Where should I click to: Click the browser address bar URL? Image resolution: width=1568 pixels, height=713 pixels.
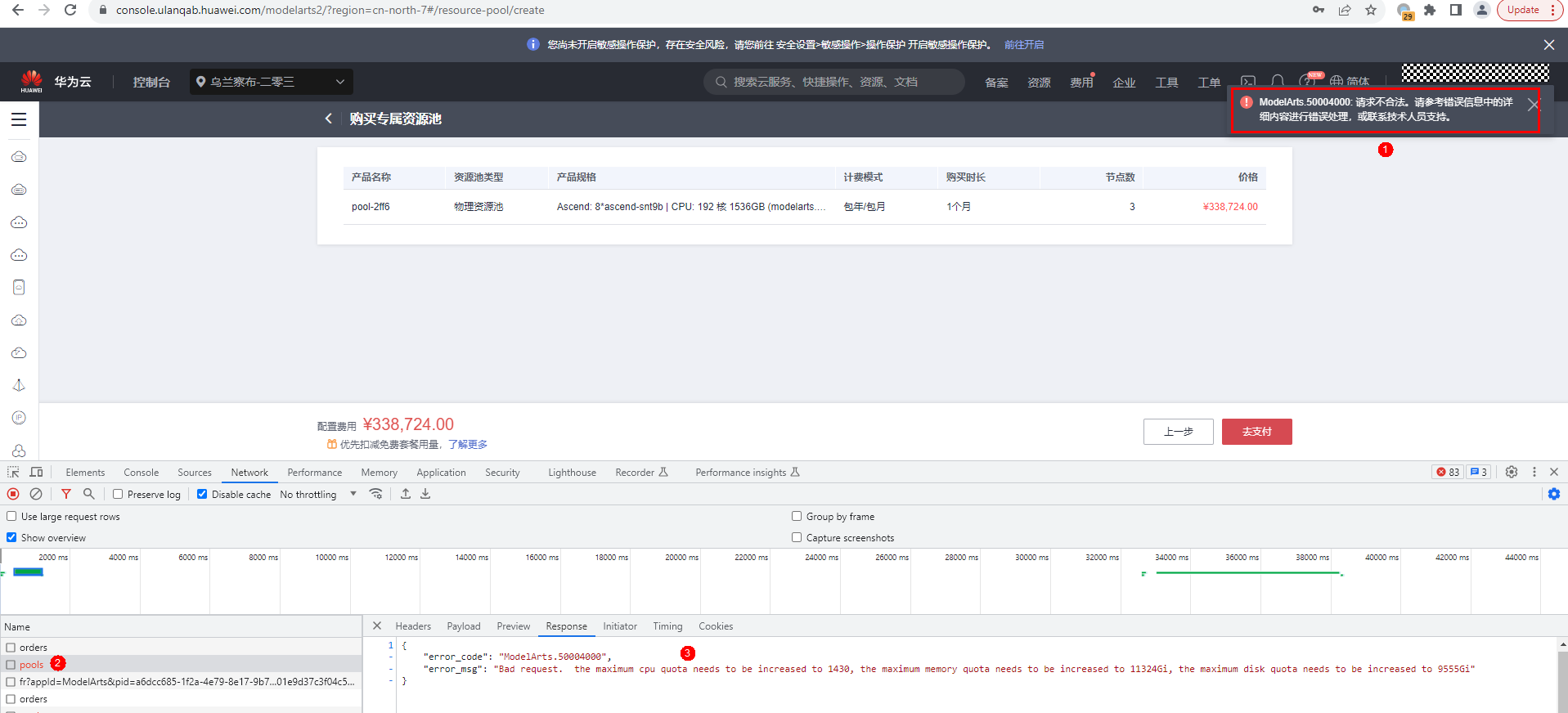coord(330,10)
